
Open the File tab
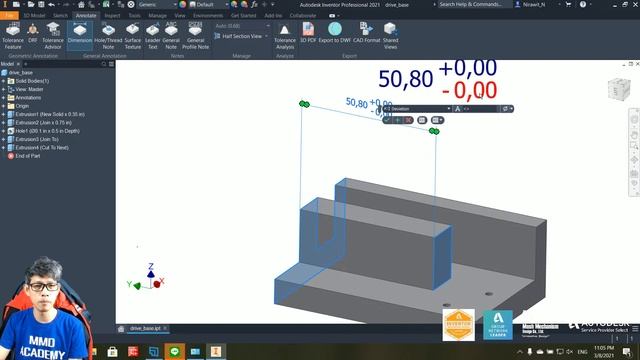click(9, 16)
